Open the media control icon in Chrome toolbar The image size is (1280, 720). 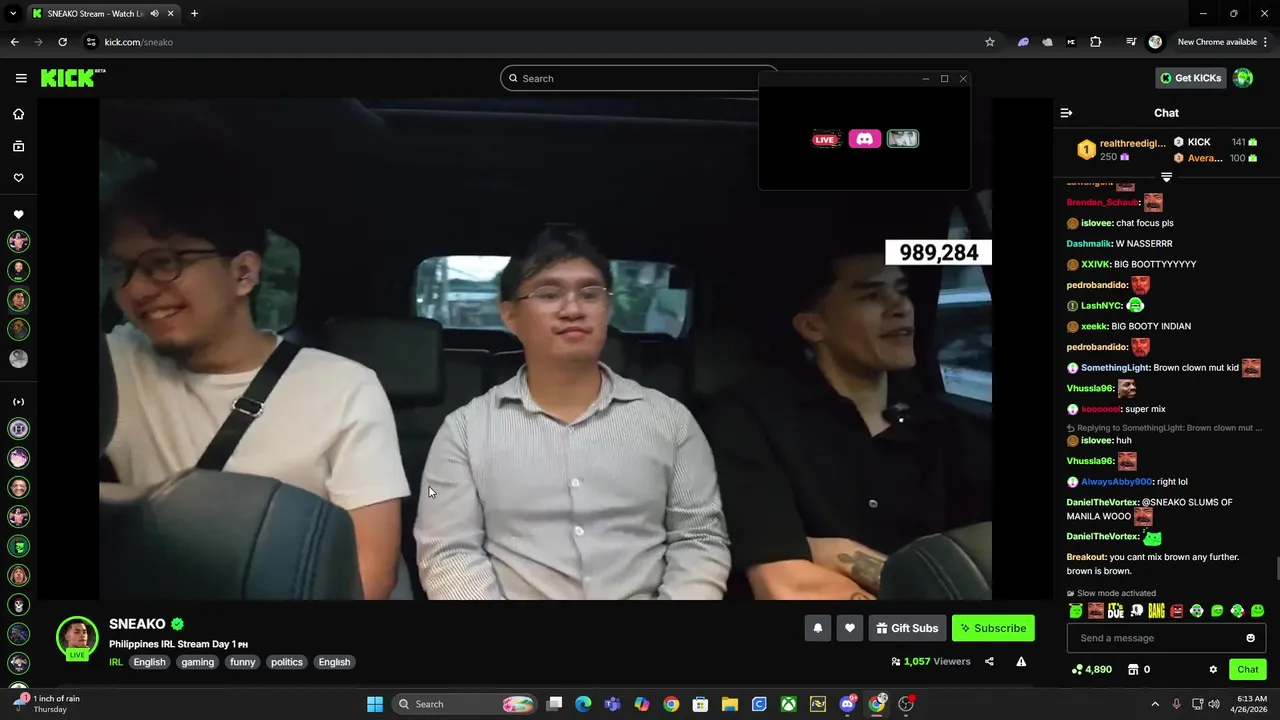(1131, 42)
